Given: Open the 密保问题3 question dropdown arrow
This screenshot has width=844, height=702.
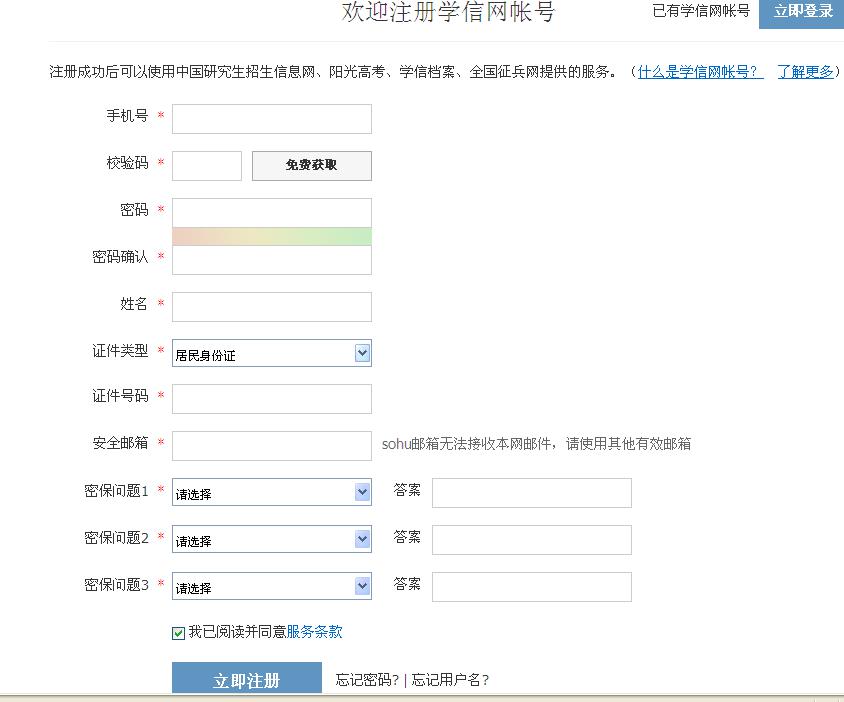Looking at the screenshot, I should (363, 586).
